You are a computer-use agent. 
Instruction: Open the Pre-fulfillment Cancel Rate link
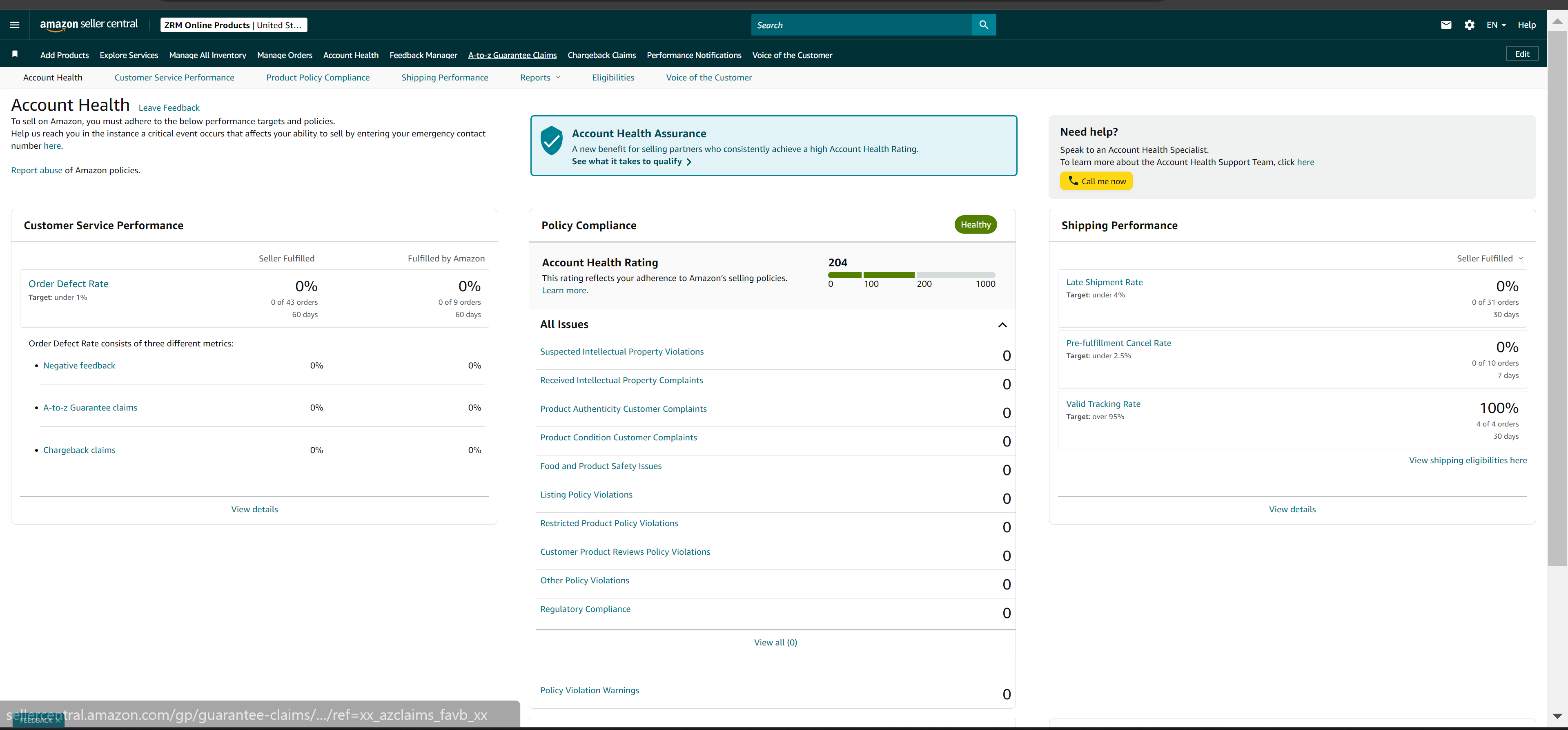1119,344
